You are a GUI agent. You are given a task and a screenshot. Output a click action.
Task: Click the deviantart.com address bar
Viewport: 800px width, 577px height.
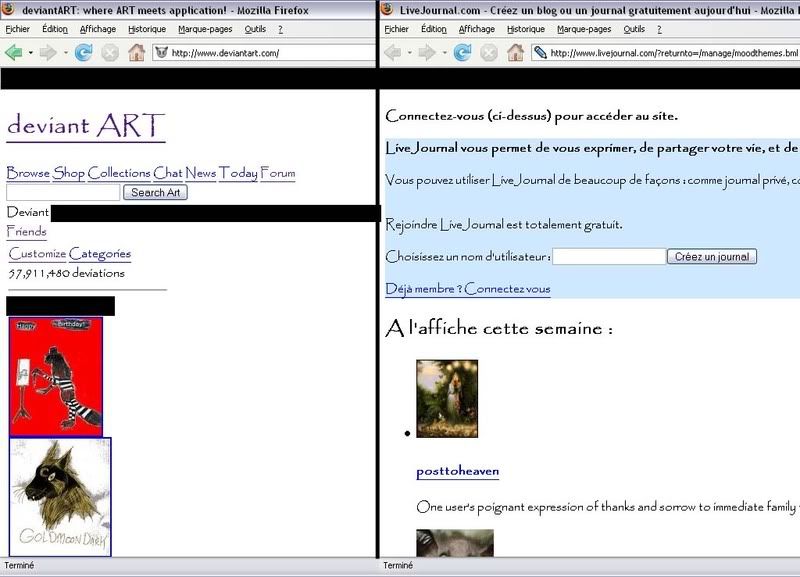(264, 53)
